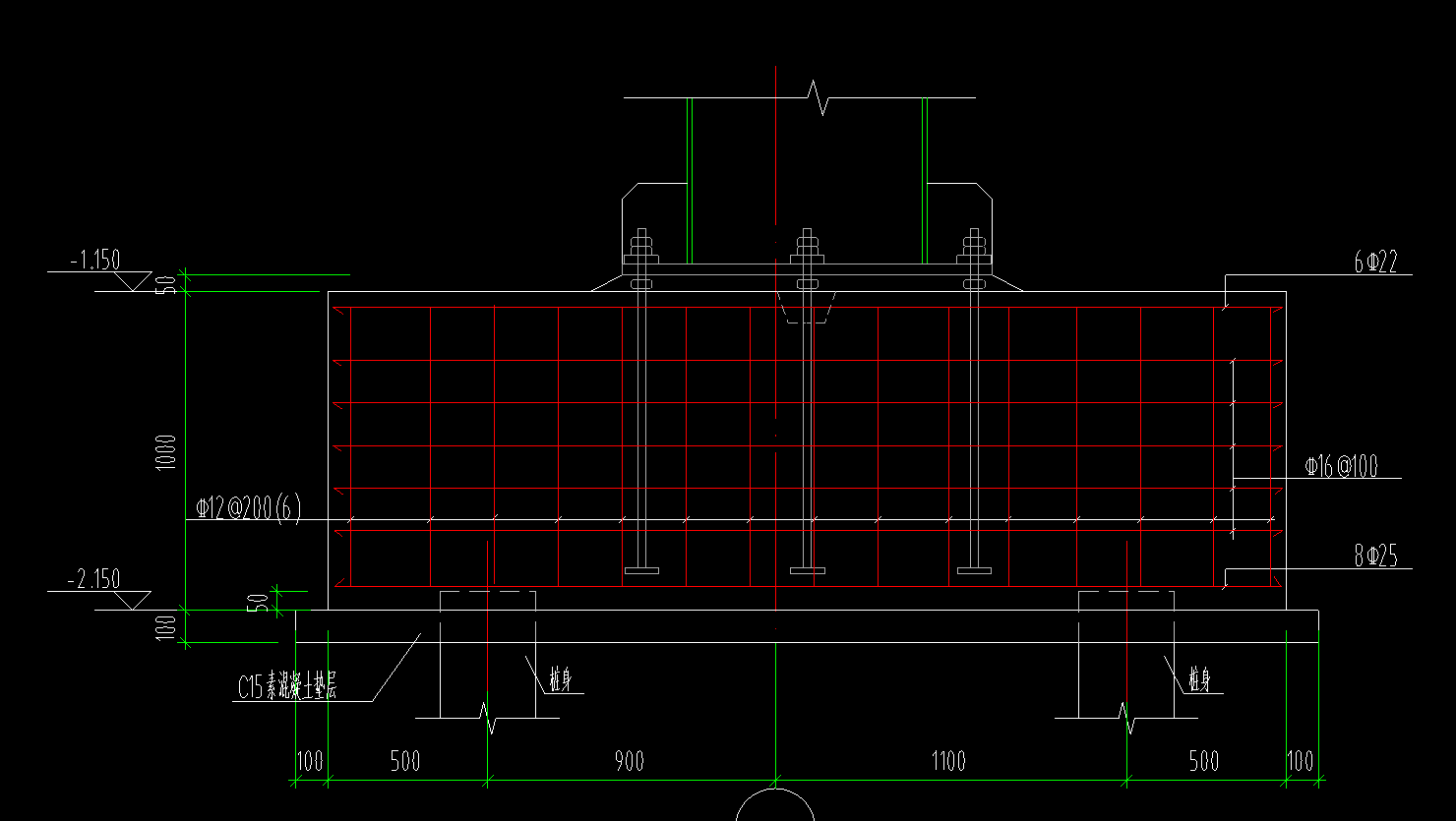Image resolution: width=1456 pixels, height=821 pixels.
Task: Select the 1100 horizontal dimension text
Action: (948, 761)
